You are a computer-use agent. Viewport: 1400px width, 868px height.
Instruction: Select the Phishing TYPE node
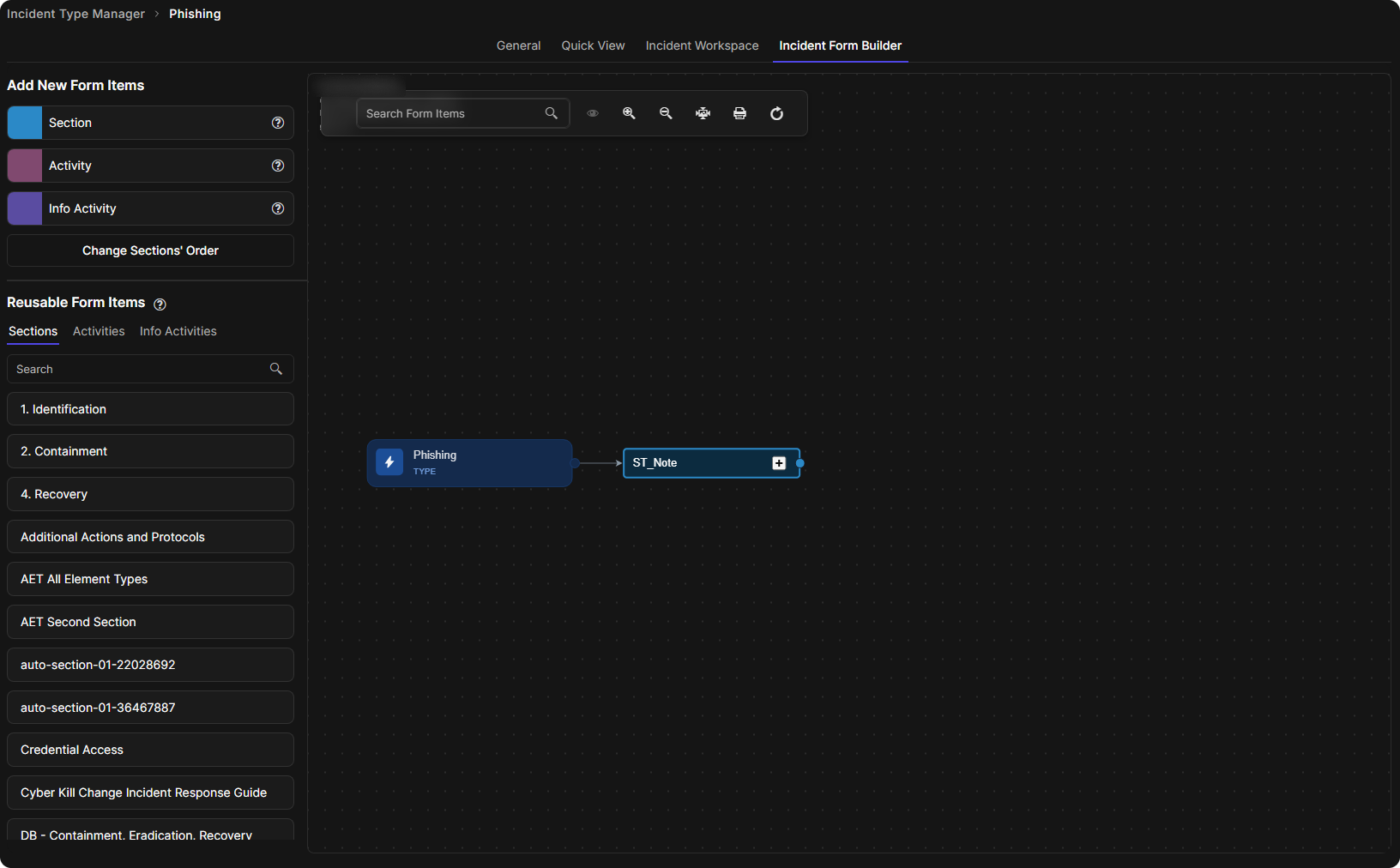(470, 463)
